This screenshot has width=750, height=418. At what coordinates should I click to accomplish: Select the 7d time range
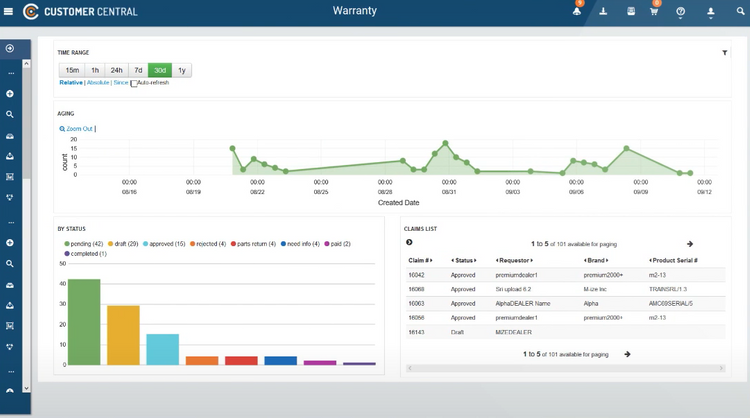click(x=138, y=70)
